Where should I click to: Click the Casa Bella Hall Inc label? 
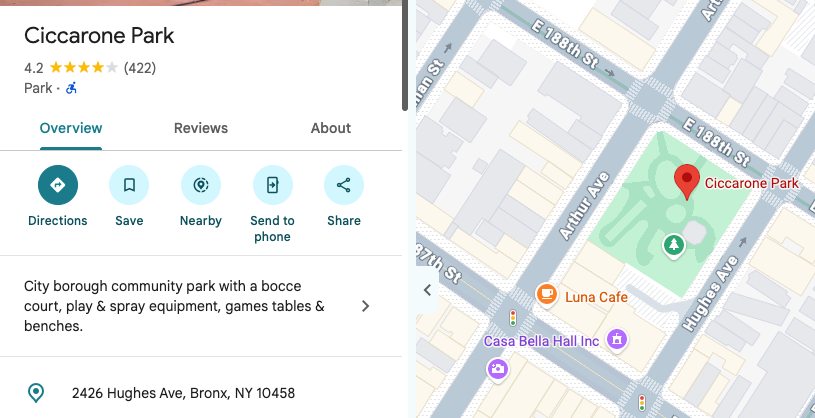[x=541, y=342]
